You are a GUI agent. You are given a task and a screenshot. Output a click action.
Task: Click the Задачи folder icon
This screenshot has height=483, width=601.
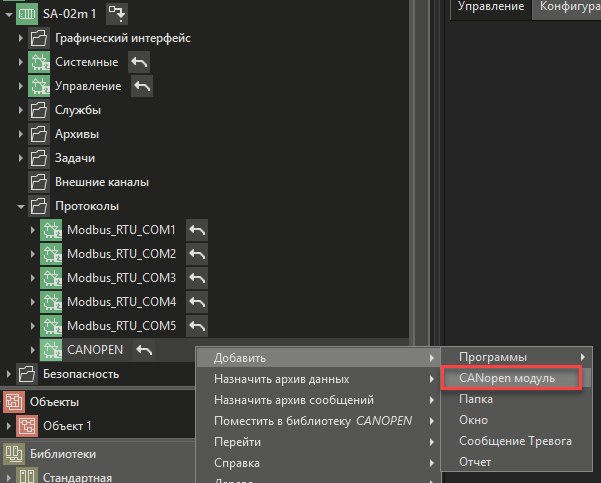tap(39, 158)
